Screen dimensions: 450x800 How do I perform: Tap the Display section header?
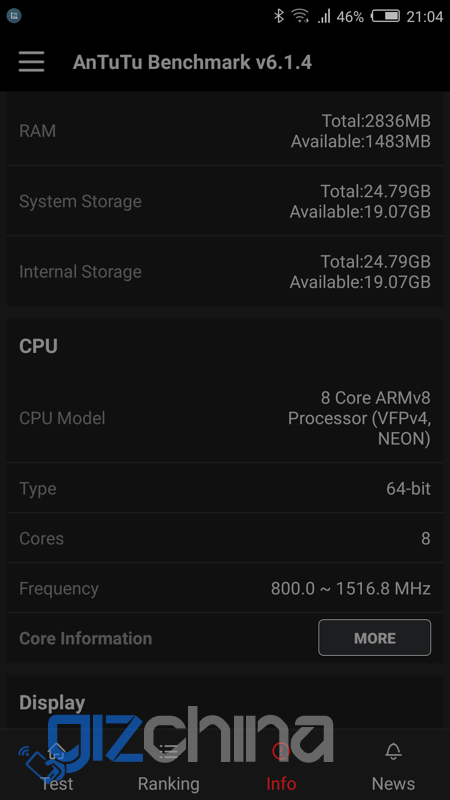tap(52, 703)
